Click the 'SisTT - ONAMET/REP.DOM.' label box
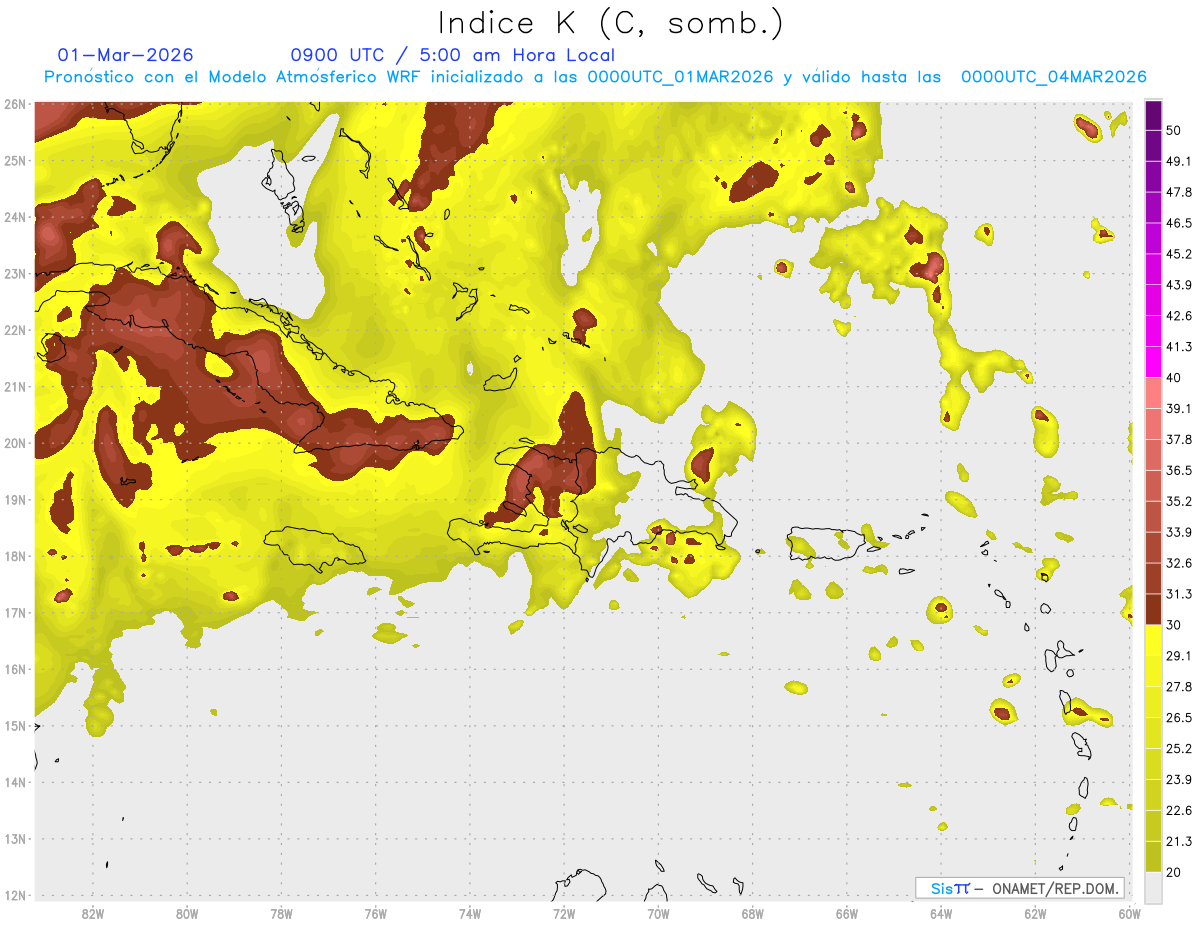Screen dimensions: 1200x927 (x=1020, y=888)
